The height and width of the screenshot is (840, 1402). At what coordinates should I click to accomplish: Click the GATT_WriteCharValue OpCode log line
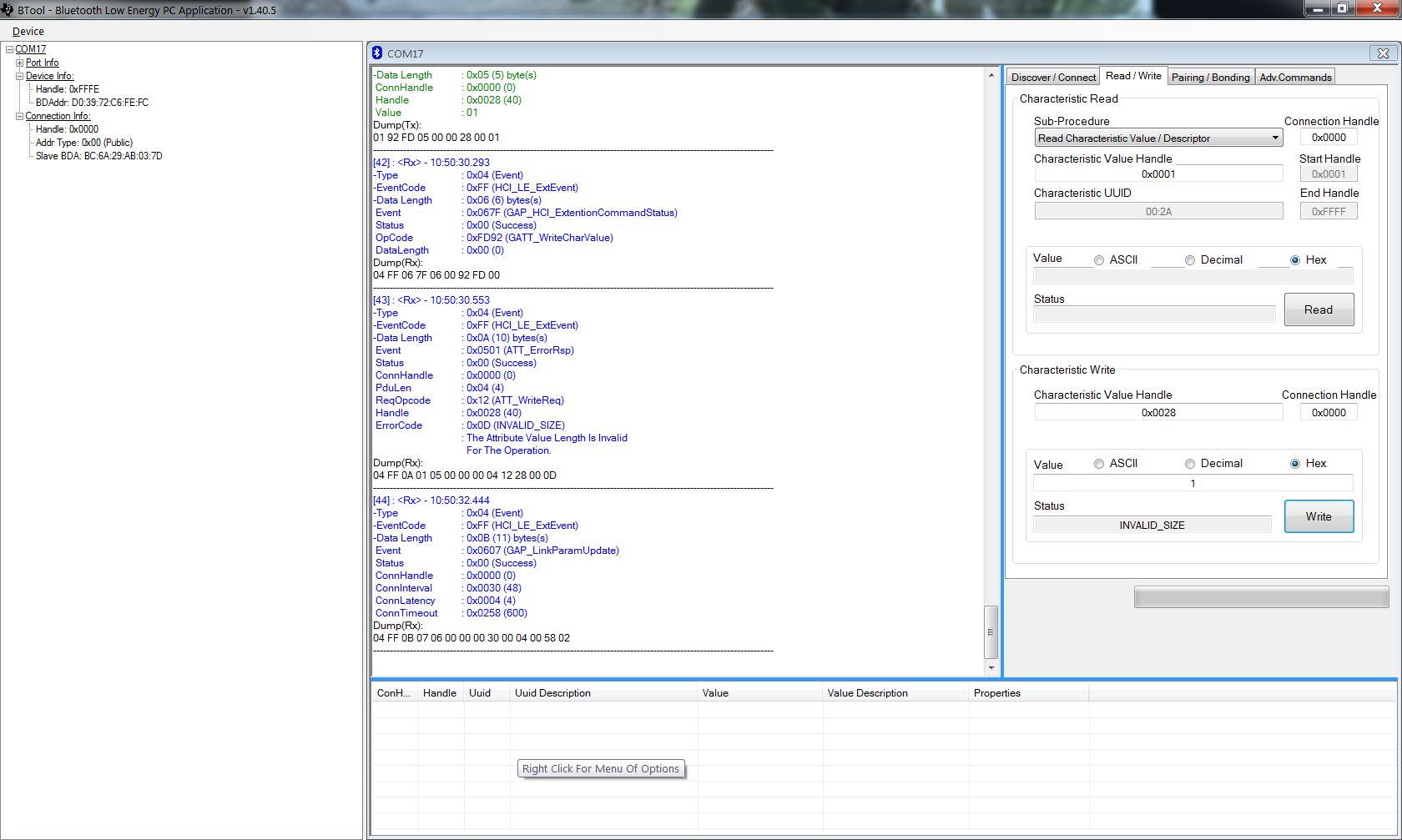[x=494, y=238]
